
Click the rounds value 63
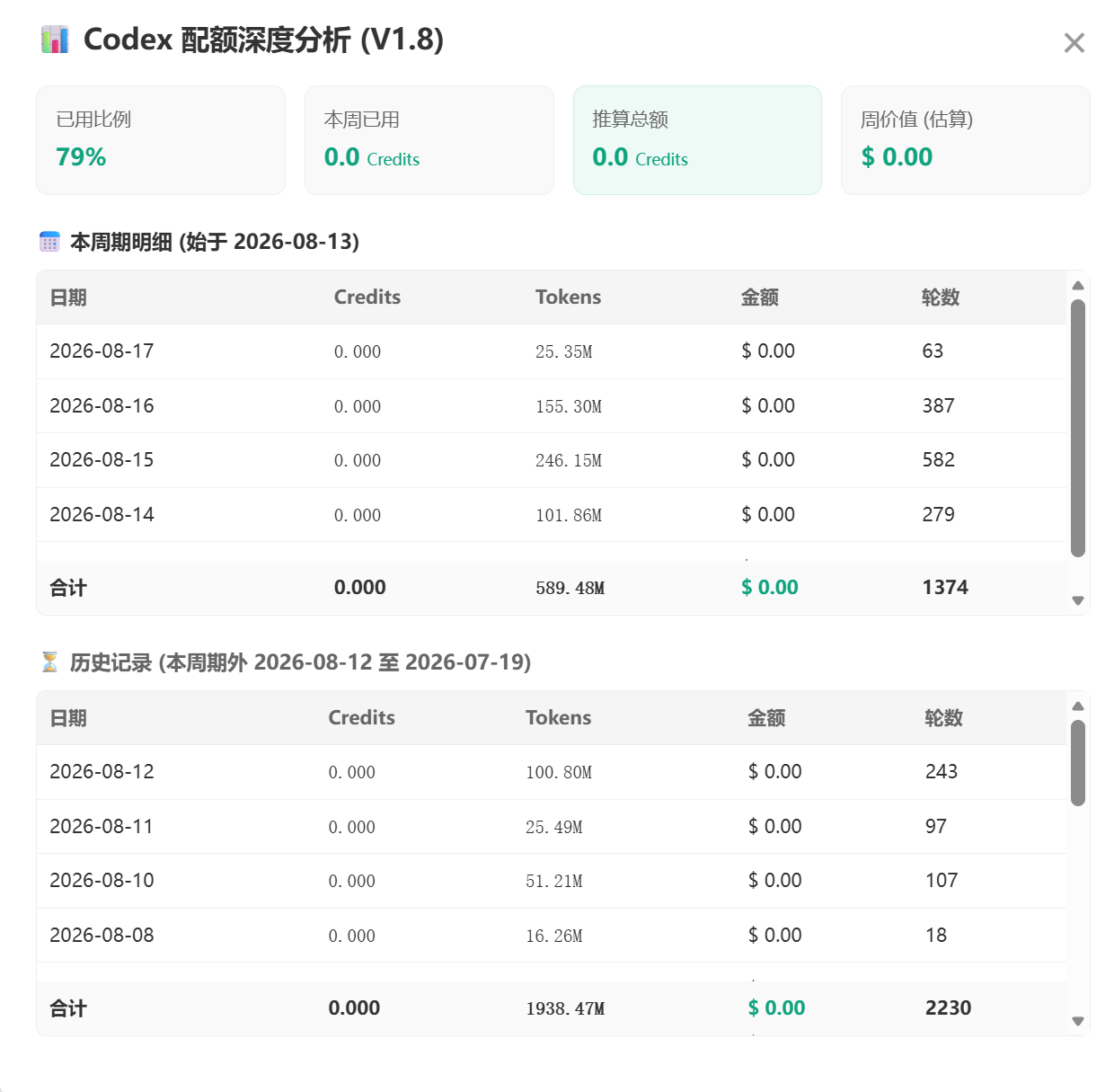pyautogui.click(x=933, y=351)
